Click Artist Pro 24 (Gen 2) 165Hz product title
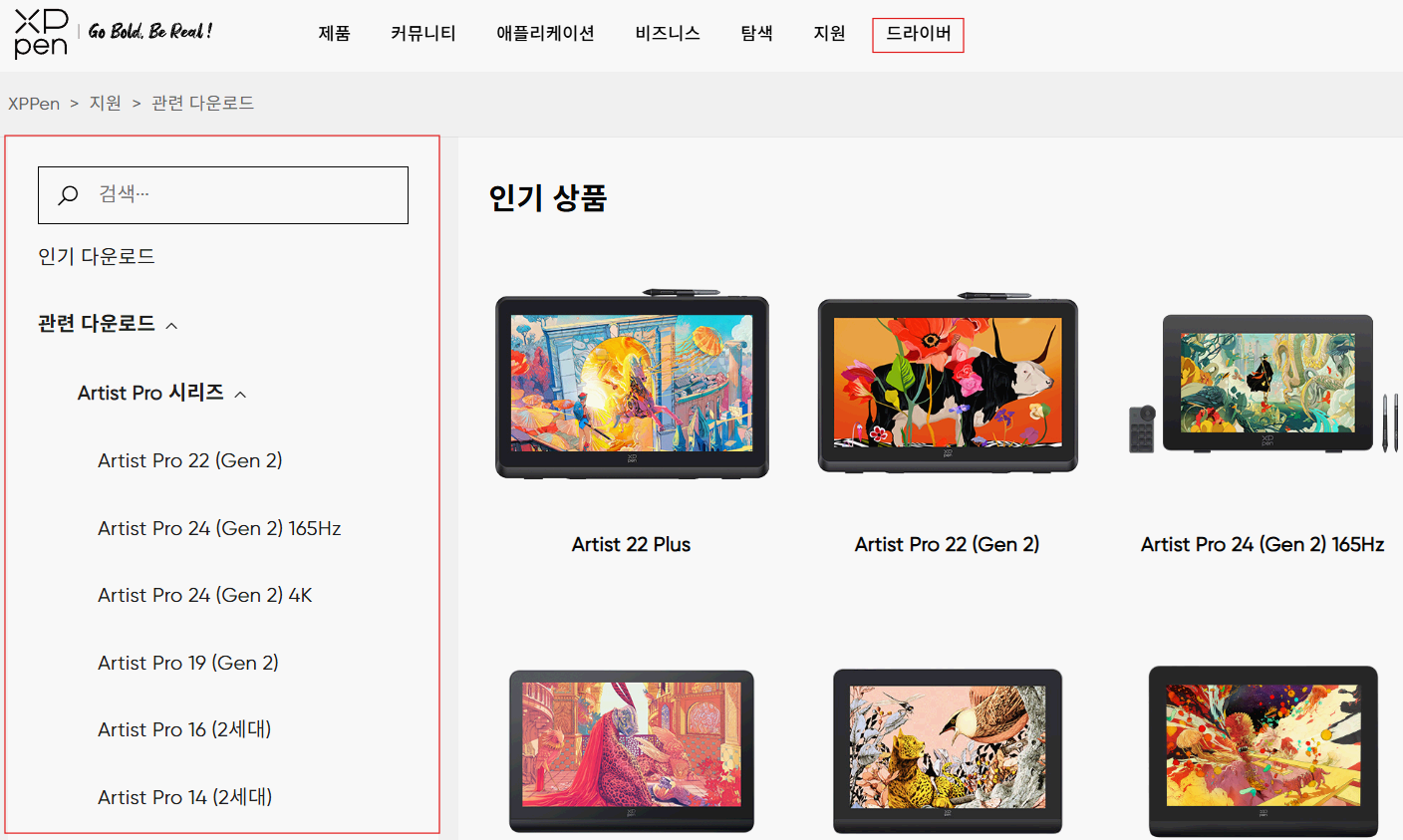Image resolution: width=1403 pixels, height=840 pixels. (x=1263, y=545)
